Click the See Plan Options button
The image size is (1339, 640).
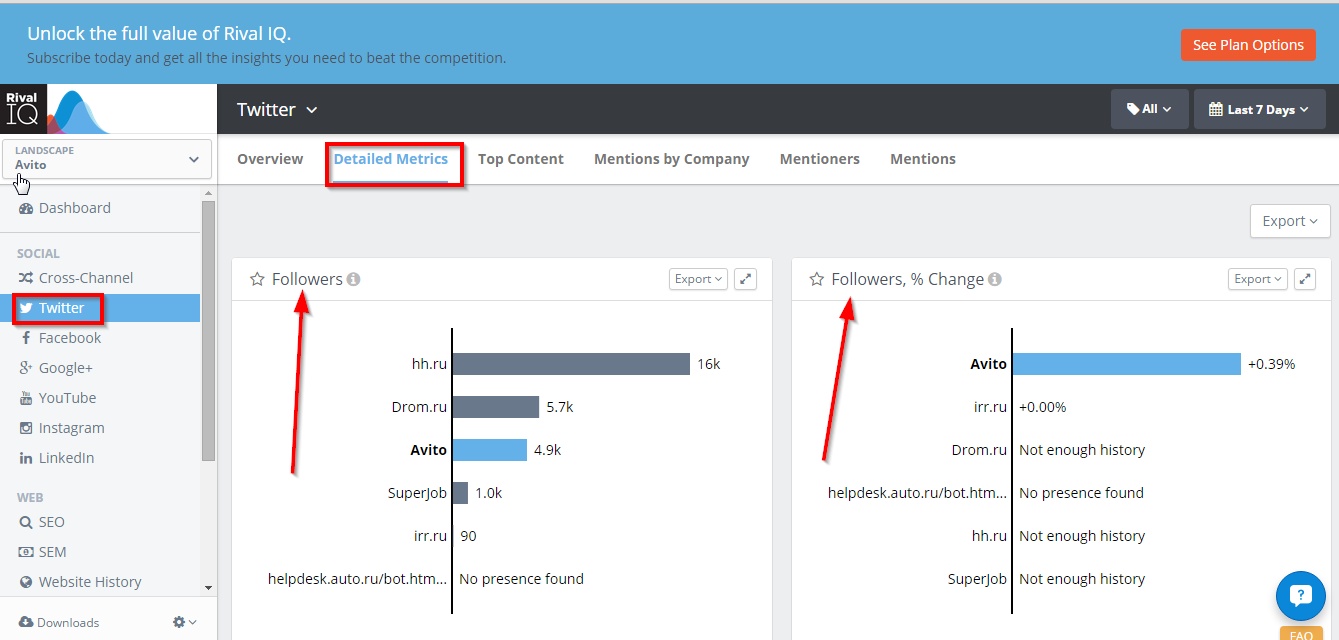[1248, 45]
